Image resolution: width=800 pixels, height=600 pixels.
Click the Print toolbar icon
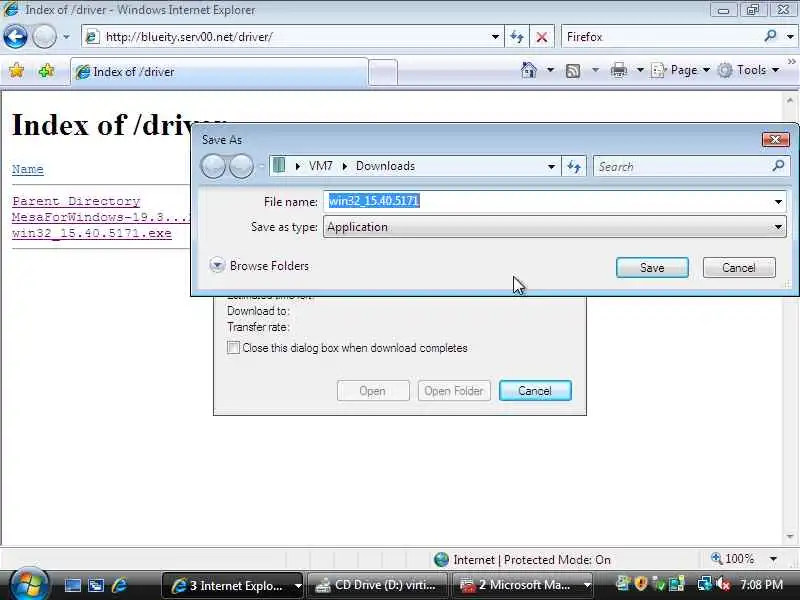[619, 70]
